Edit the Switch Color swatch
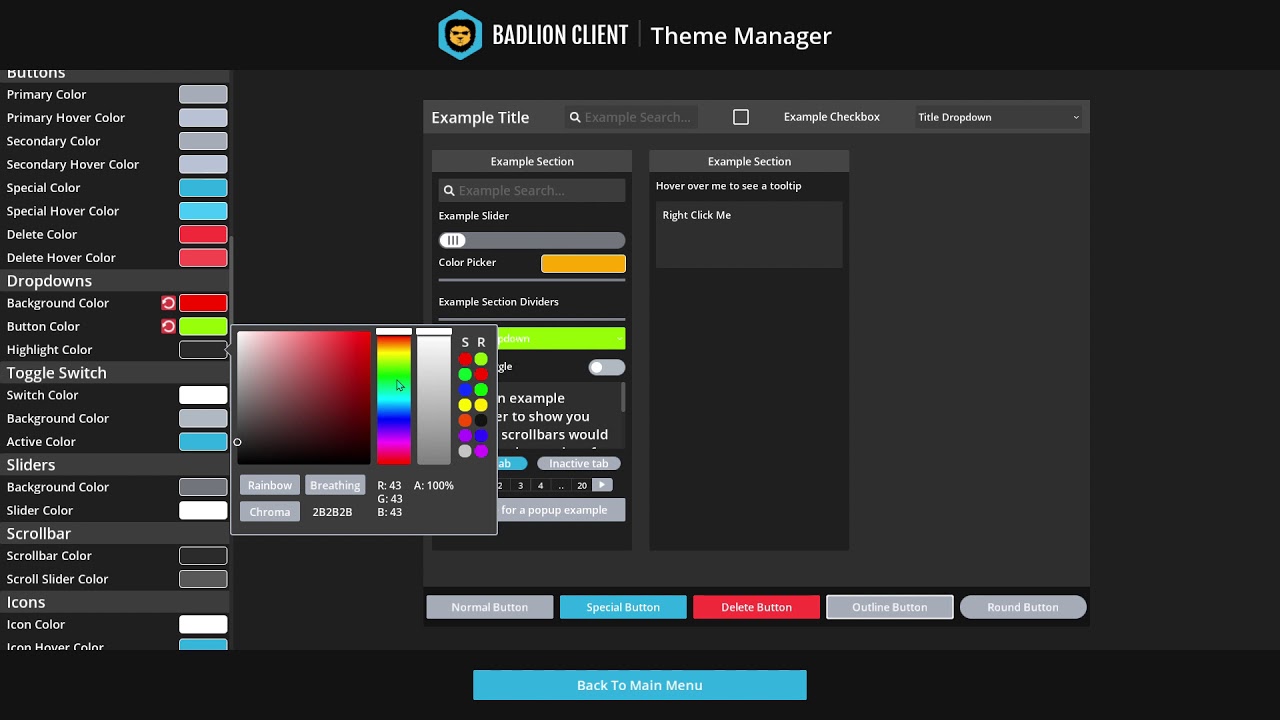Viewport: 1280px width, 720px height. tap(203, 395)
